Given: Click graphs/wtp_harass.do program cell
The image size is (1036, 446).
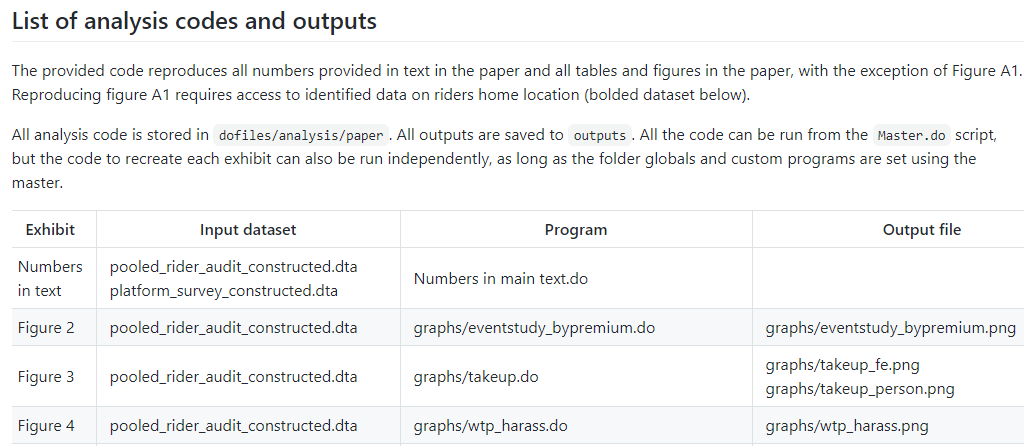Looking at the screenshot, I should (490, 426).
